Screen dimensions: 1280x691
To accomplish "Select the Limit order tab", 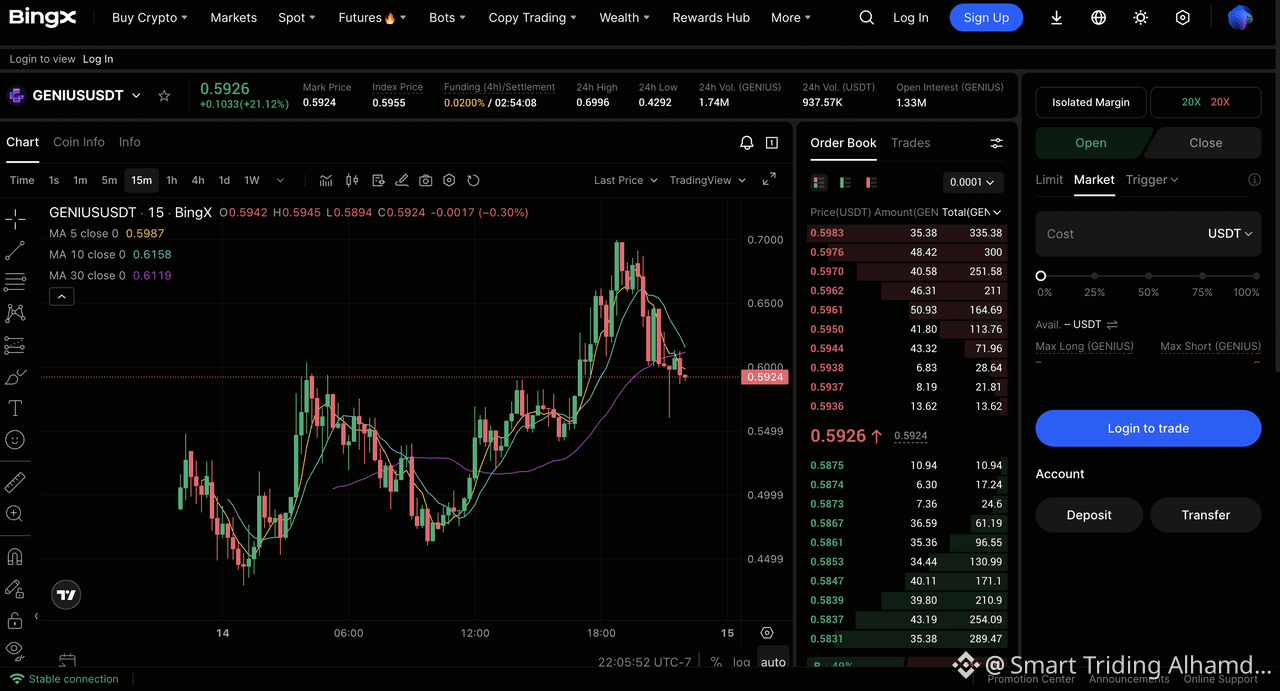I will click(x=1049, y=180).
